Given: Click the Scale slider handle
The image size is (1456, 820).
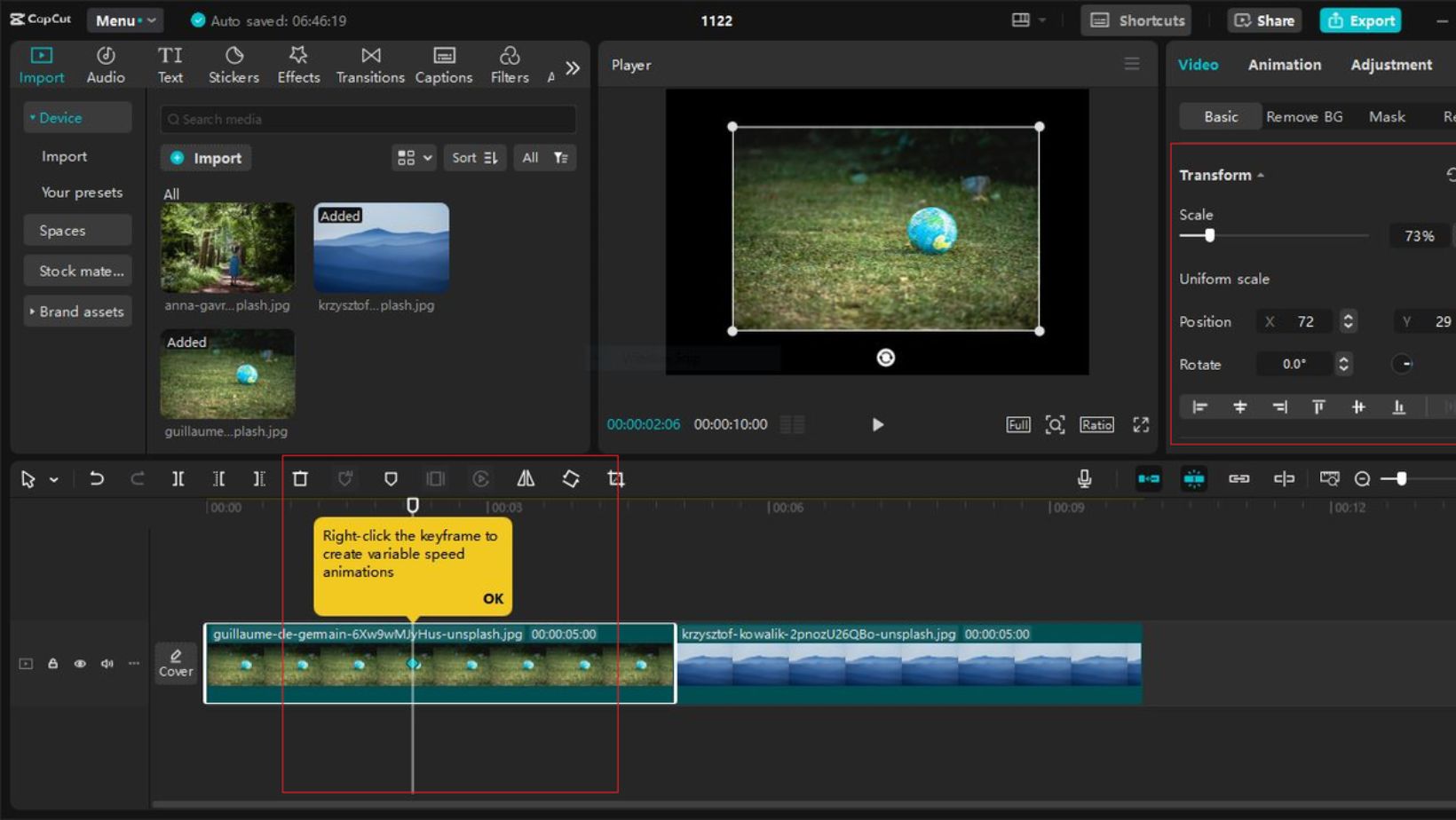Looking at the screenshot, I should [x=1209, y=235].
